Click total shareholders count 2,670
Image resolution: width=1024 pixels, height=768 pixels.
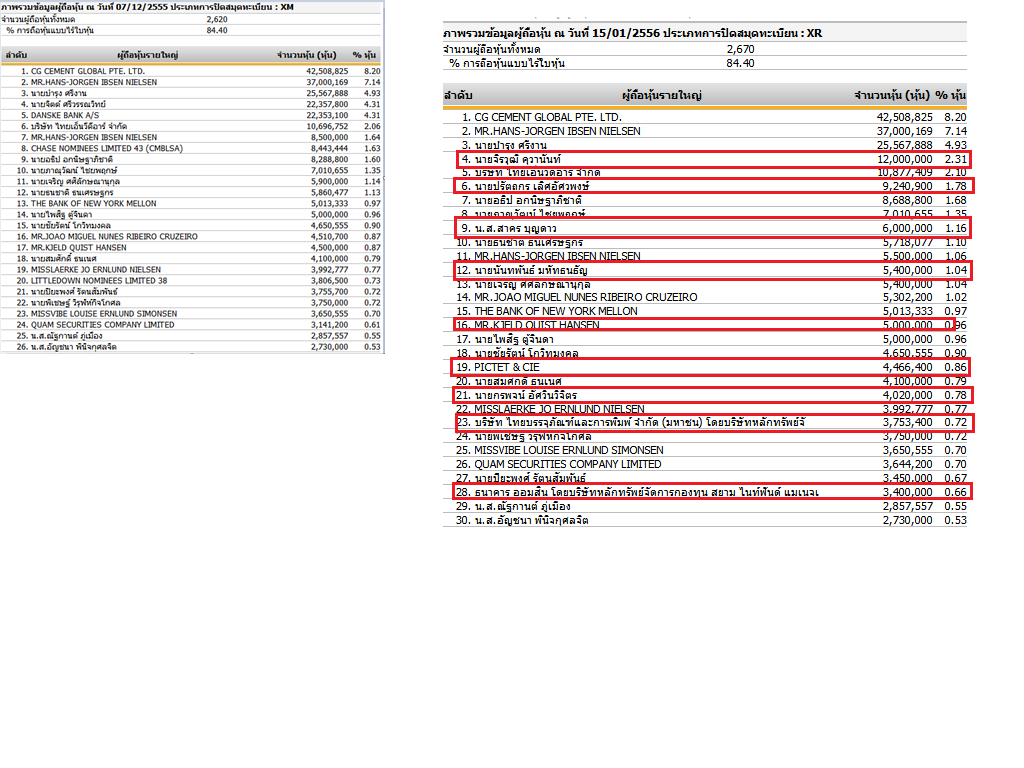click(x=740, y=49)
